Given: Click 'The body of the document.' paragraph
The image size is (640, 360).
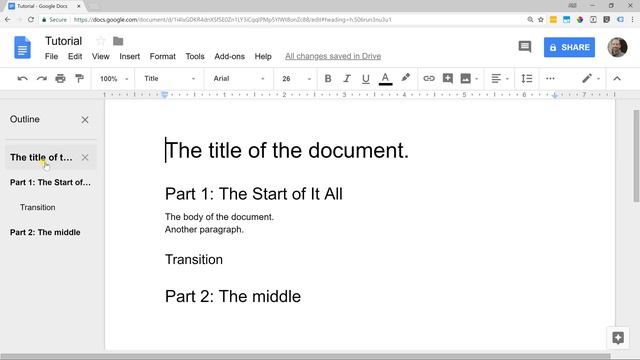Looking at the screenshot, I should (x=219, y=217).
